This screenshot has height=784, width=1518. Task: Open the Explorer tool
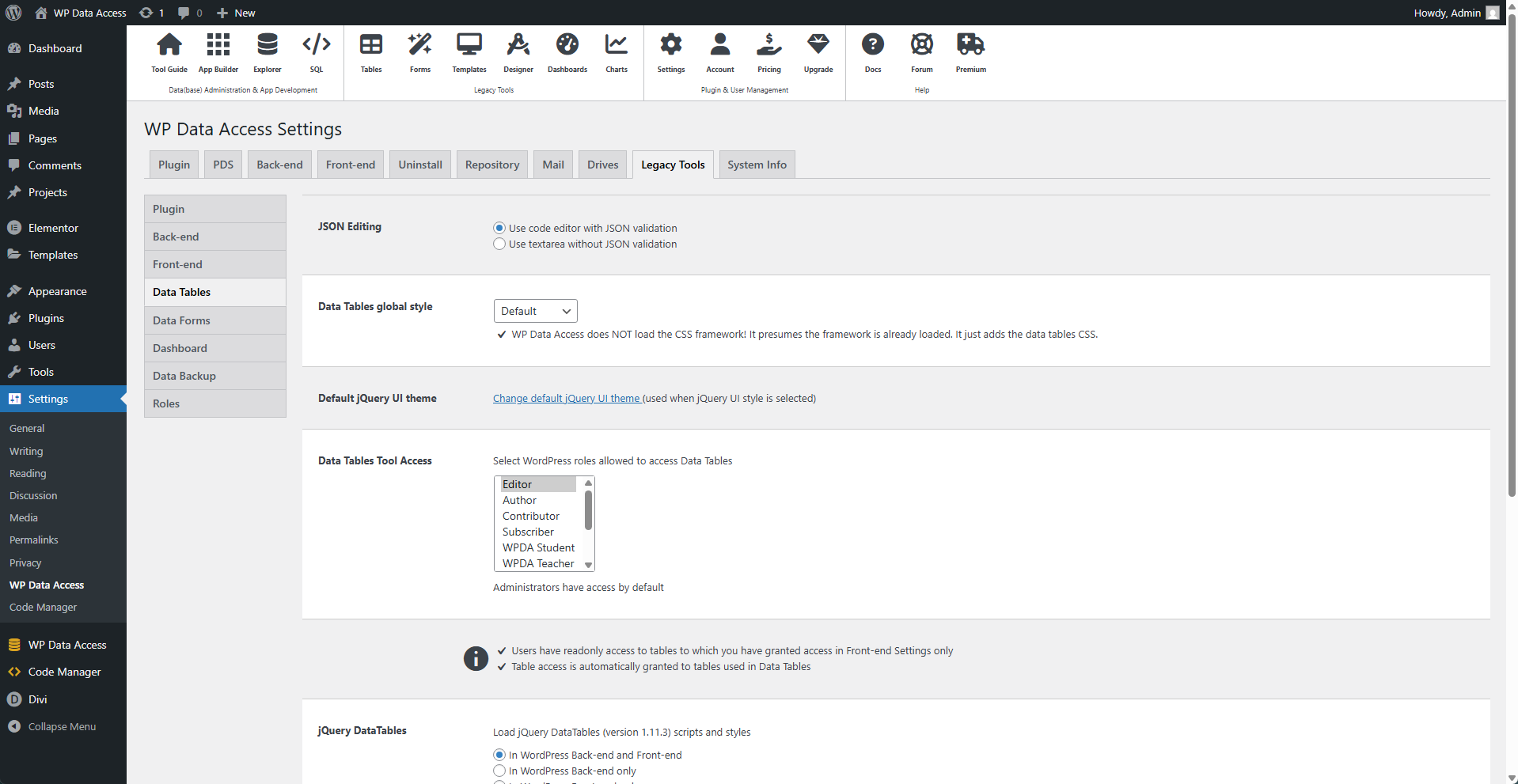pos(267,51)
